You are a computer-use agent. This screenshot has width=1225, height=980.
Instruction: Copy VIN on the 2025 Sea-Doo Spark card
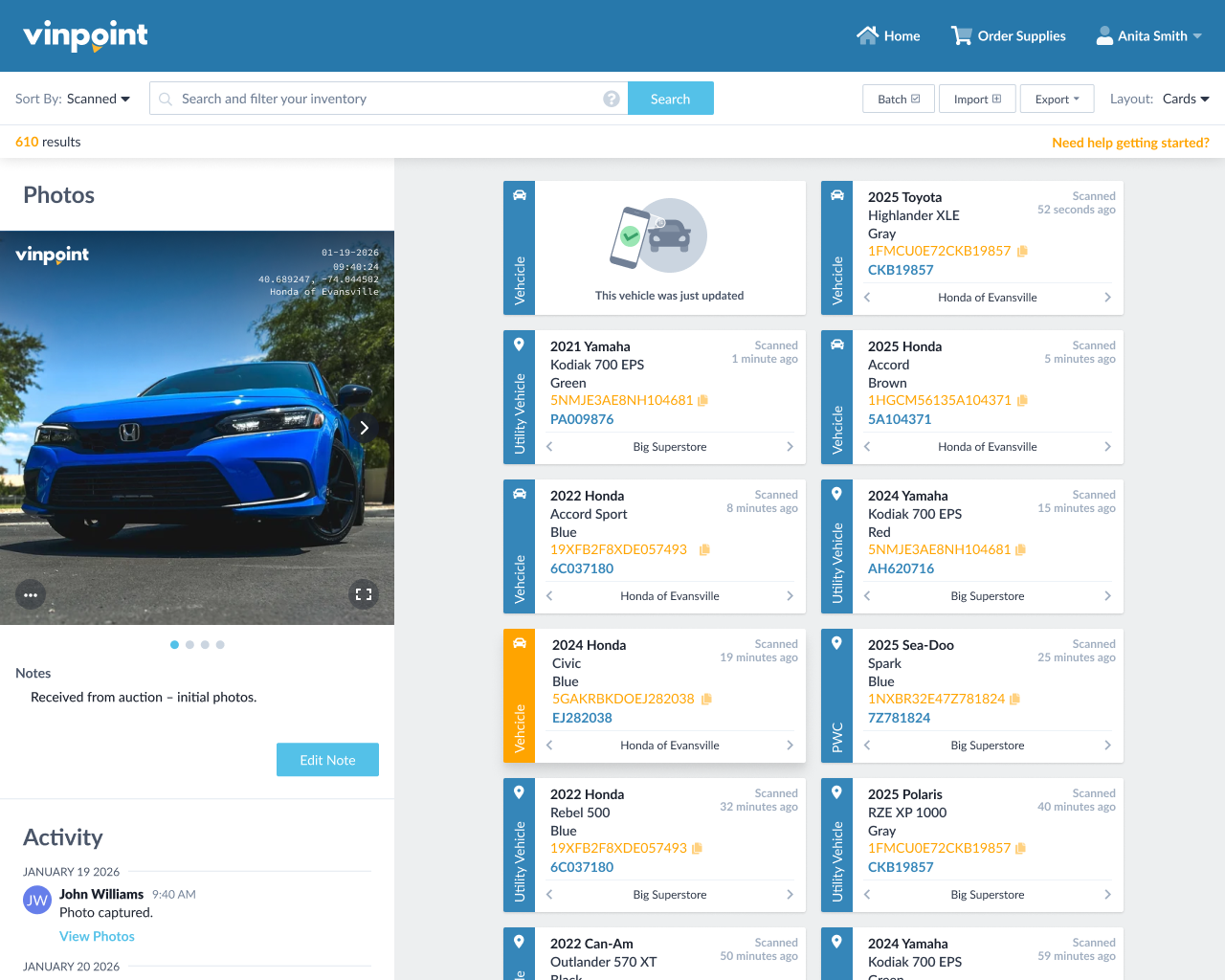point(1015,699)
